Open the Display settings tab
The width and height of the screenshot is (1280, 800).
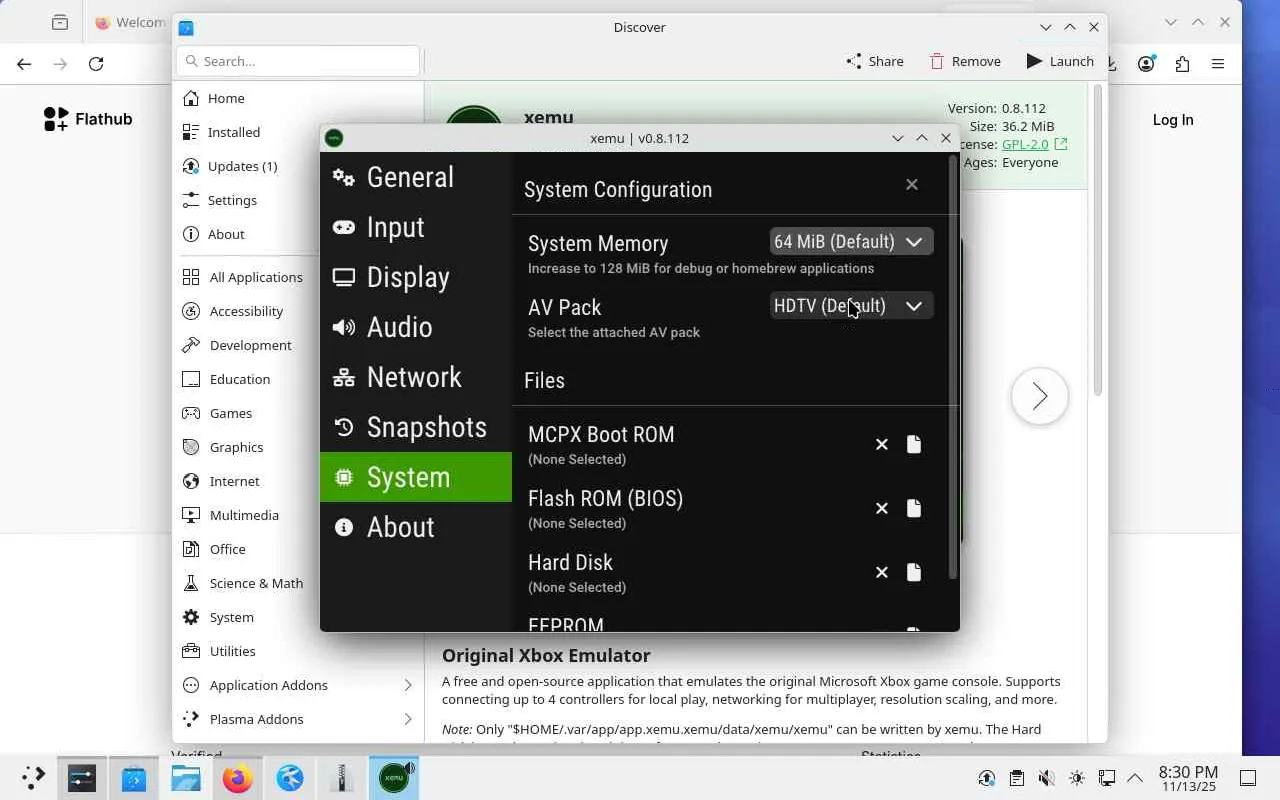[x=416, y=277]
